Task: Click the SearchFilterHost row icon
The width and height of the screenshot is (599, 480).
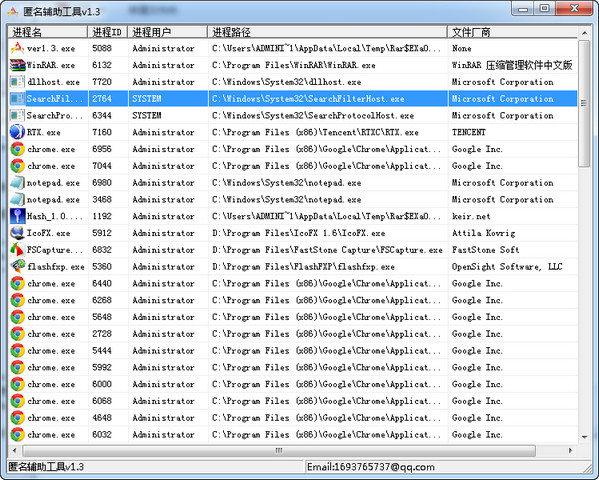Action: click(17, 99)
